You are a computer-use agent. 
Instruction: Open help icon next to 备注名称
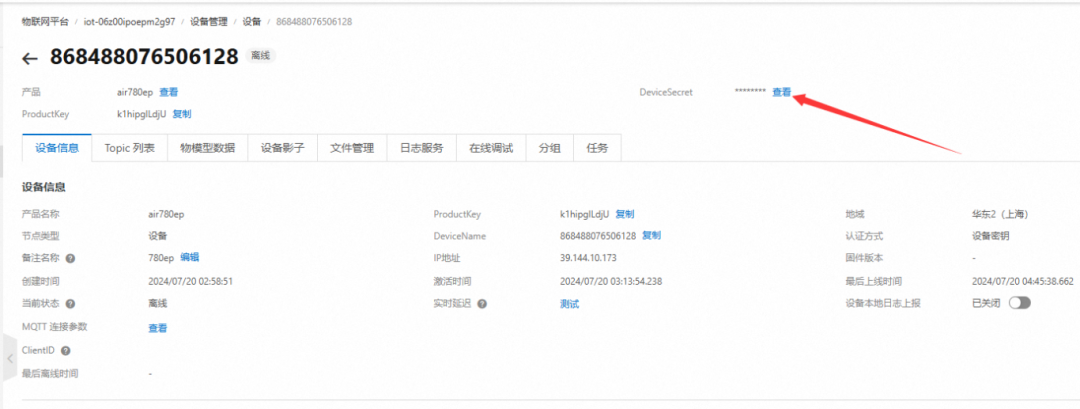(x=70, y=258)
